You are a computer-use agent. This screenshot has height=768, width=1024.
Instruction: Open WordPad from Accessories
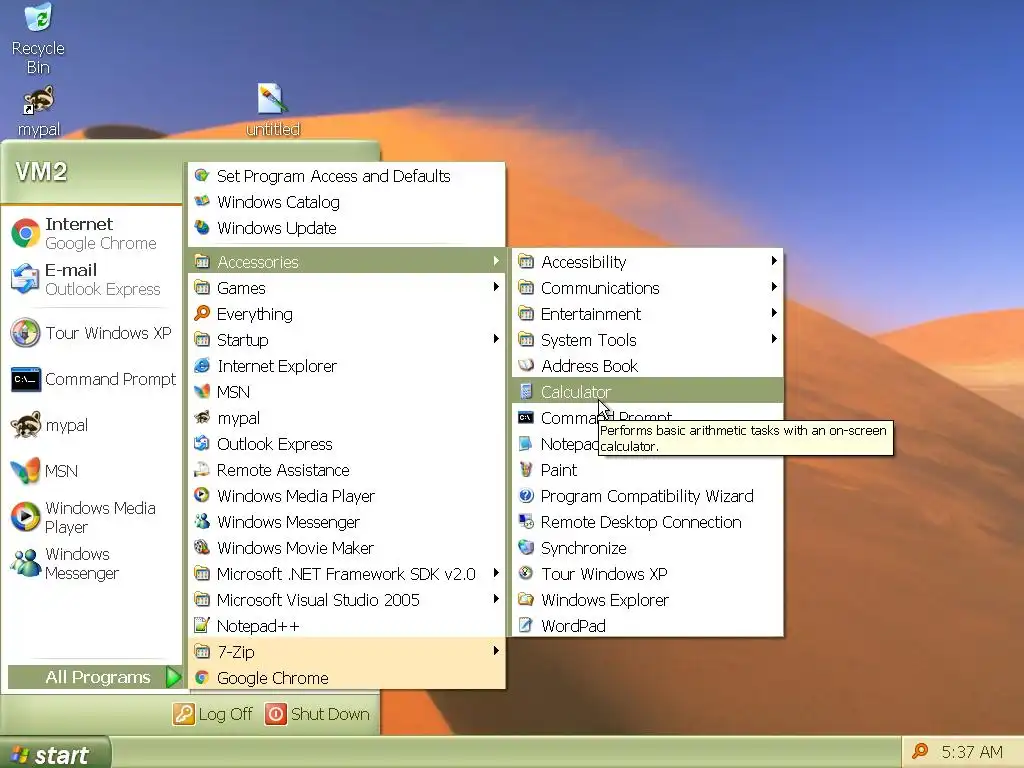[648, 626]
